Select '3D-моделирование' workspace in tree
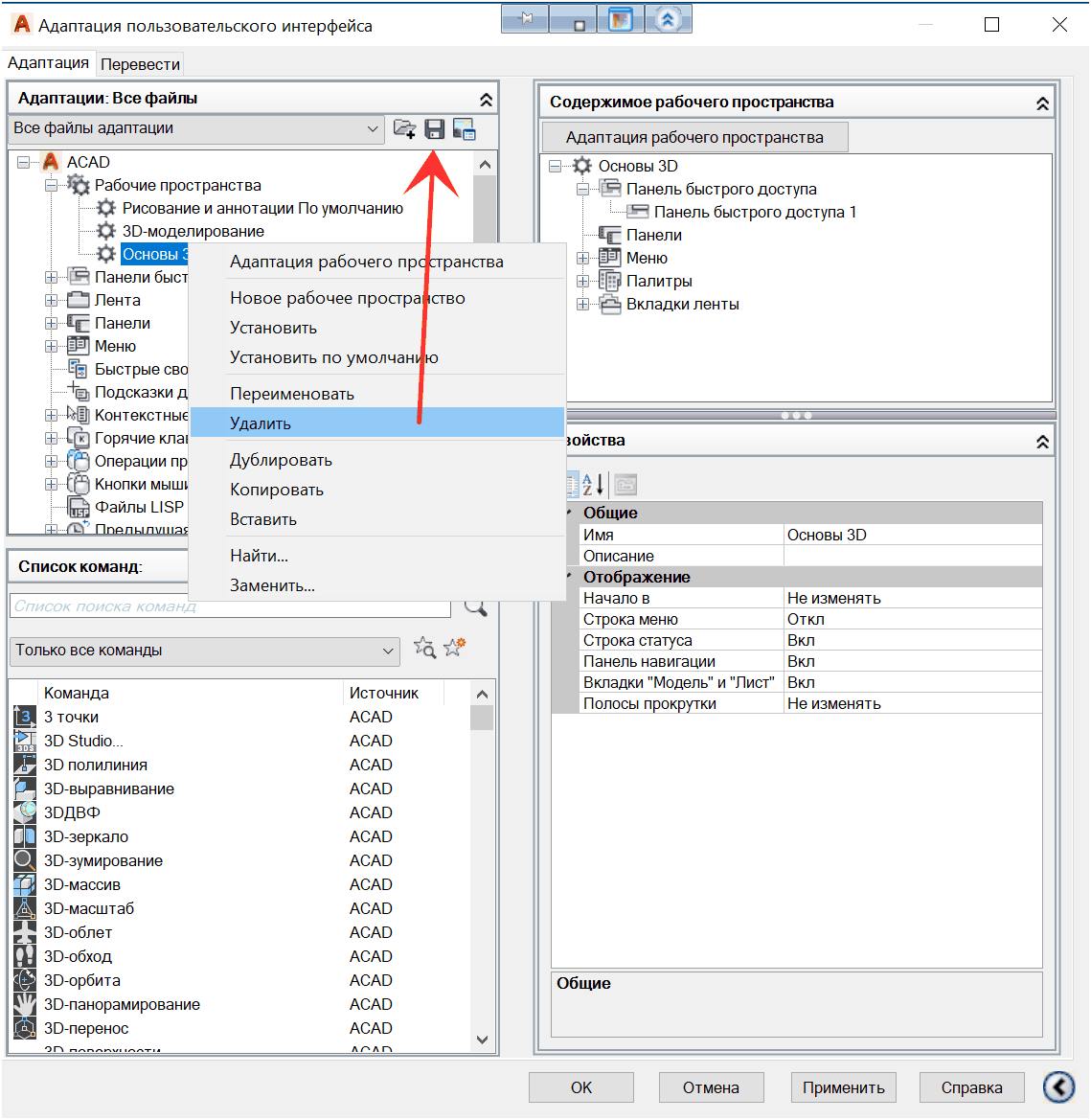 (x=193, y=231)
